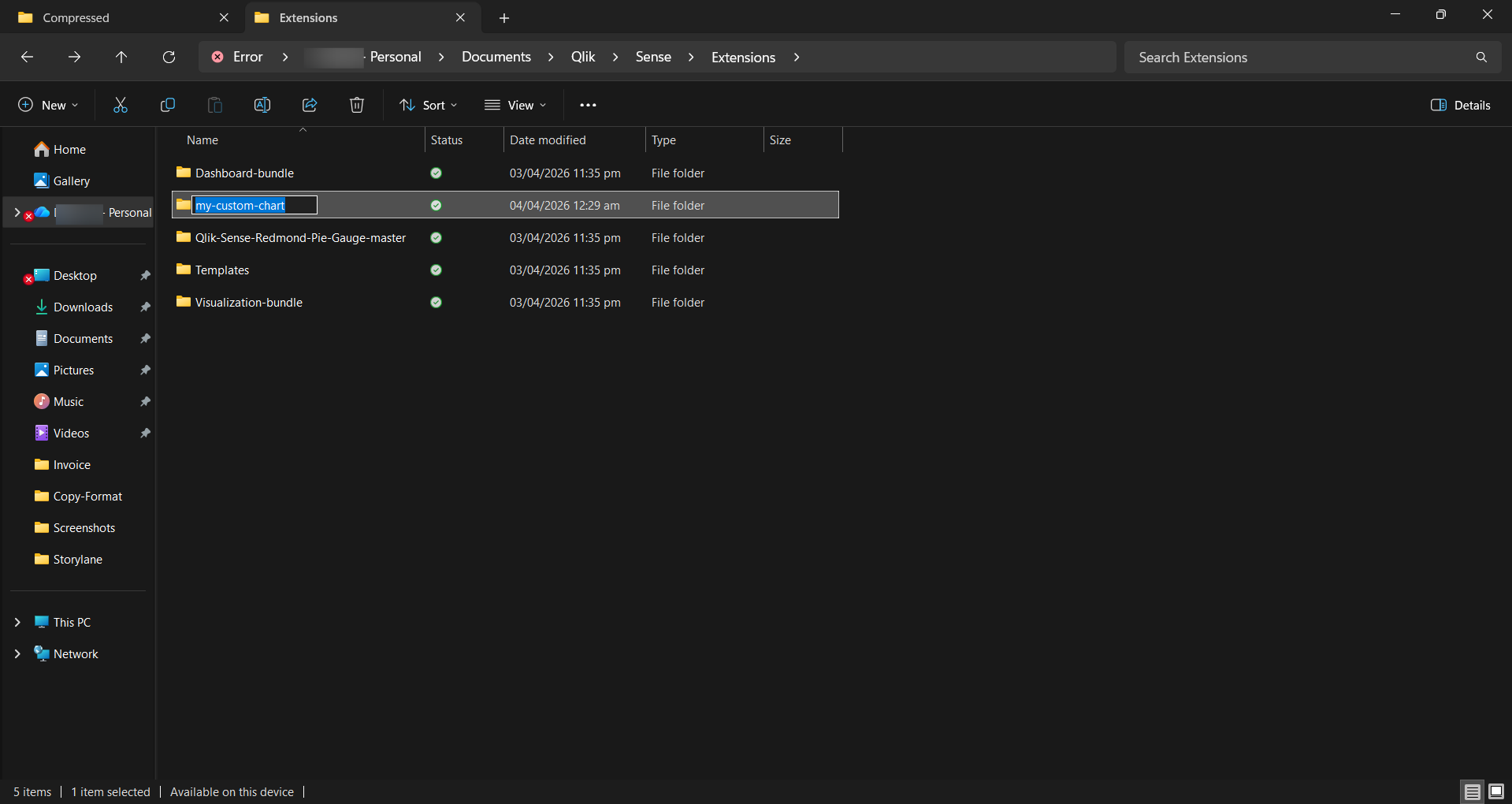The image size is (1512, 804).
Task: Click the Cut scissors icon
Action: click(x=121, y=105)
